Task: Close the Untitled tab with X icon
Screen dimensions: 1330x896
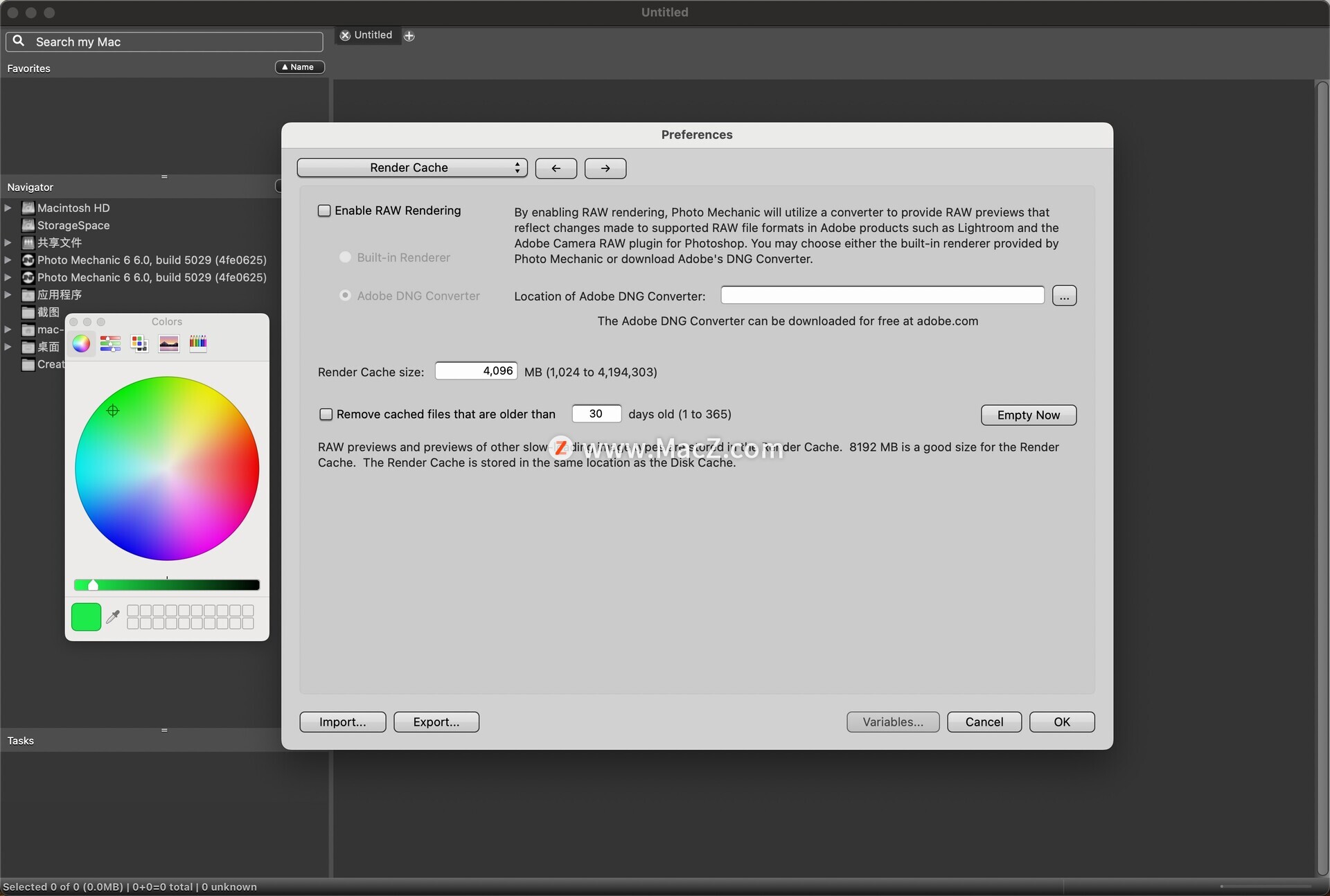Action: (x=345, y=35)
